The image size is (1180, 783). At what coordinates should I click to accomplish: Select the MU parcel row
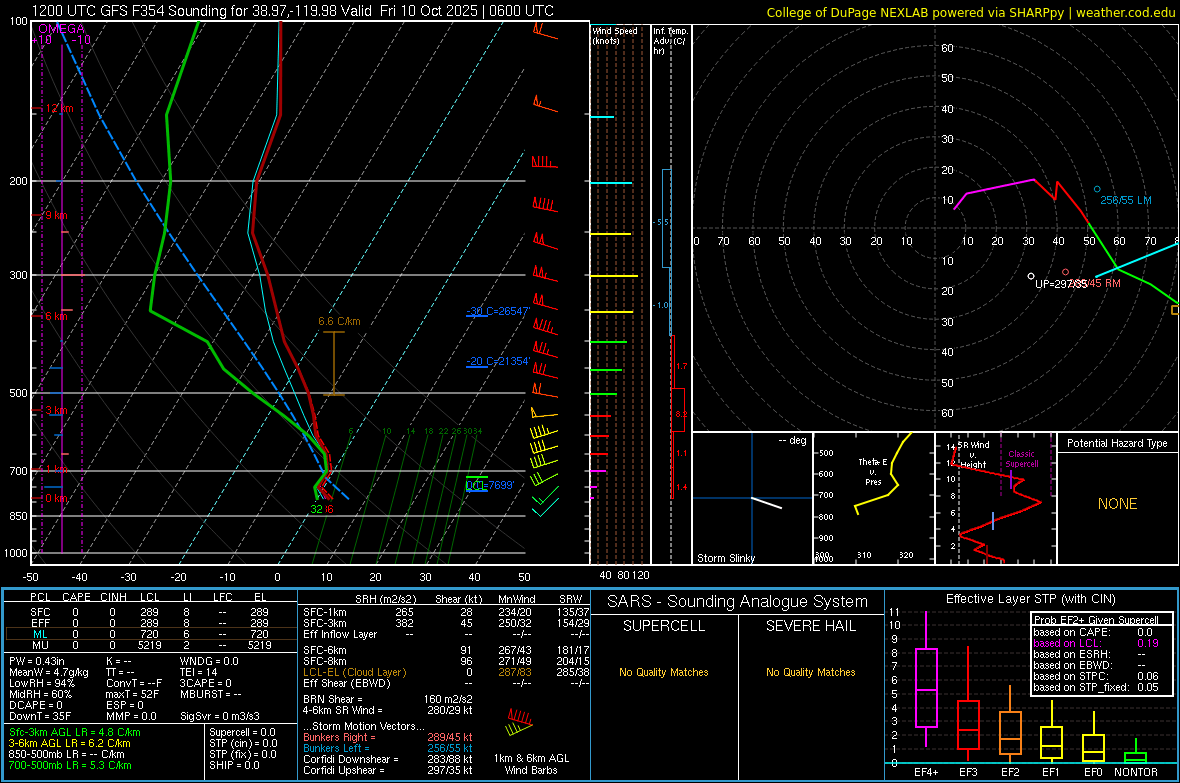[x=151, y=645]
